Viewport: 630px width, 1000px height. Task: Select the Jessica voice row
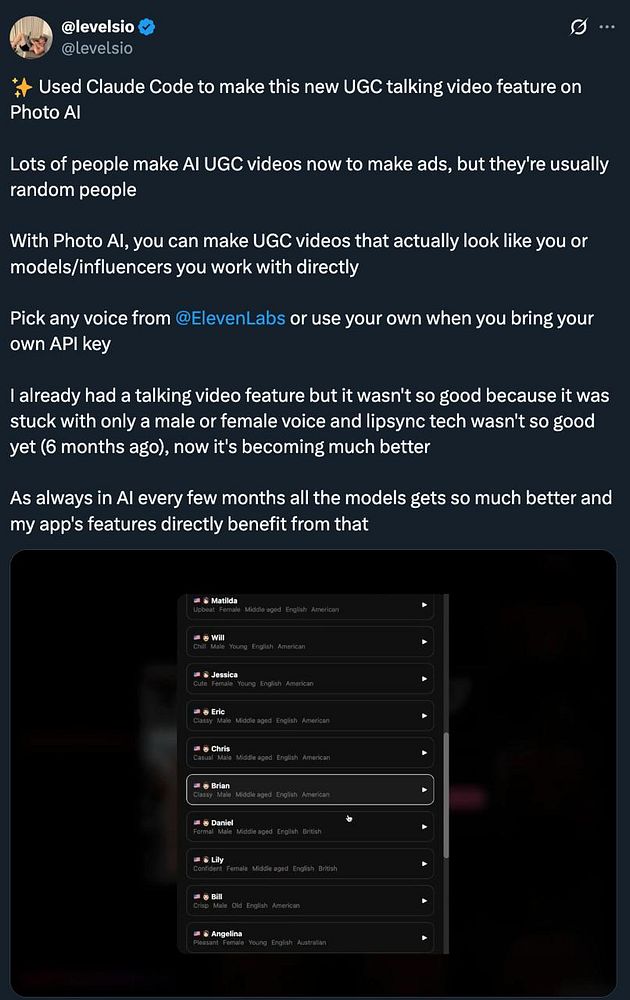tap(310, 679)
